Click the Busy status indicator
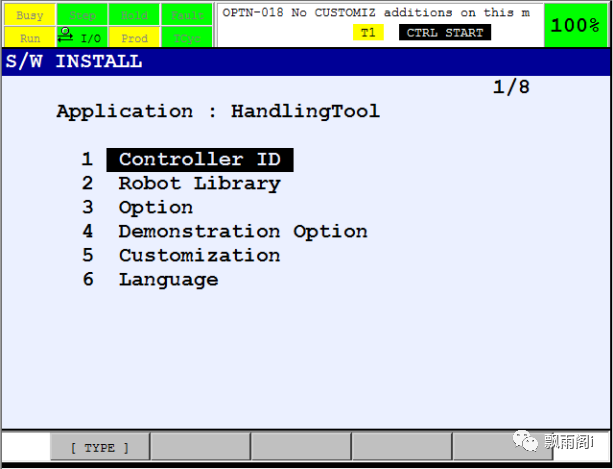Image resolution: width=613 pixels, height=469 pixels. (30, 15)
